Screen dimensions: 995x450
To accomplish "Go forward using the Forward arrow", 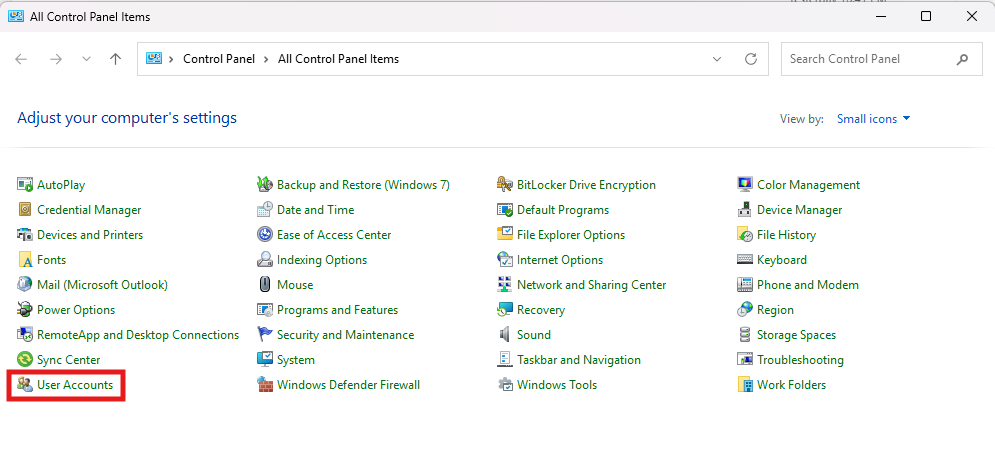I will tap(56, 59).
